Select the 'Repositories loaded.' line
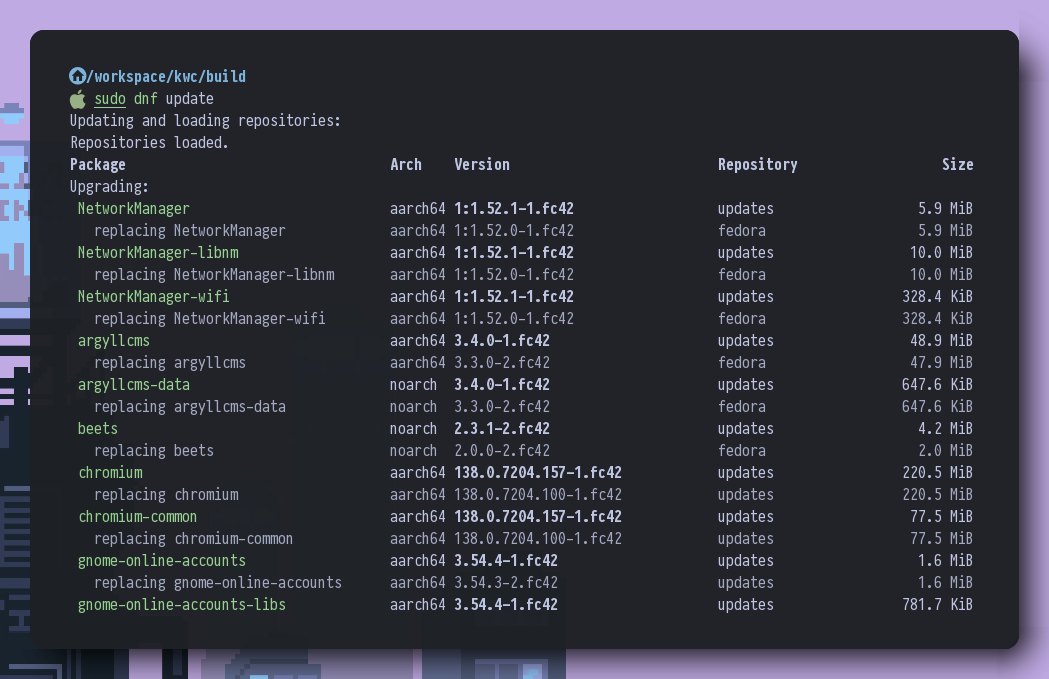The height and width of the screenshot is (679, 1049). click(149, 142)
